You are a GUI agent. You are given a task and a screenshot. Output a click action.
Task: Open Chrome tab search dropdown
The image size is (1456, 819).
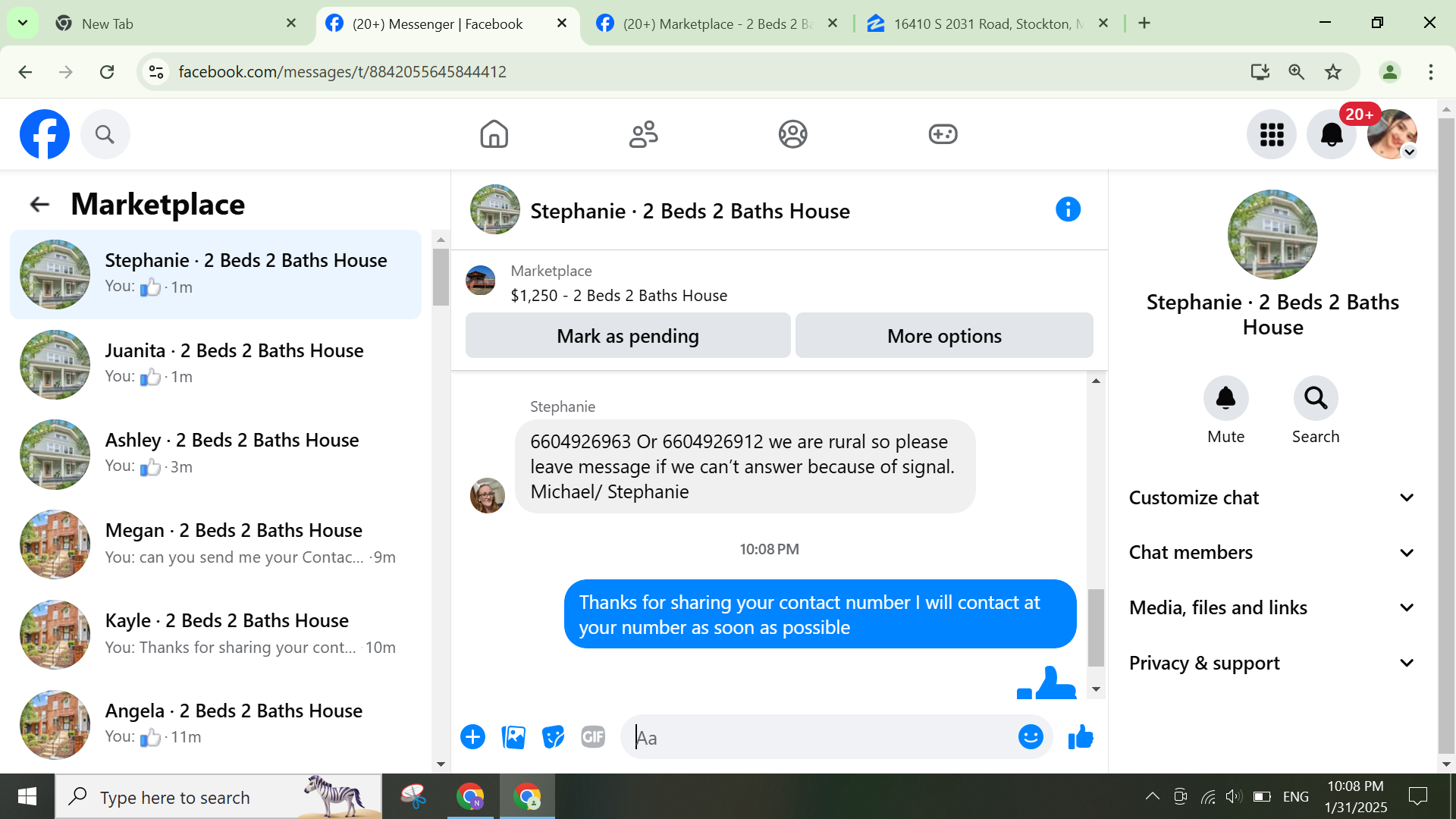[23, 23]
